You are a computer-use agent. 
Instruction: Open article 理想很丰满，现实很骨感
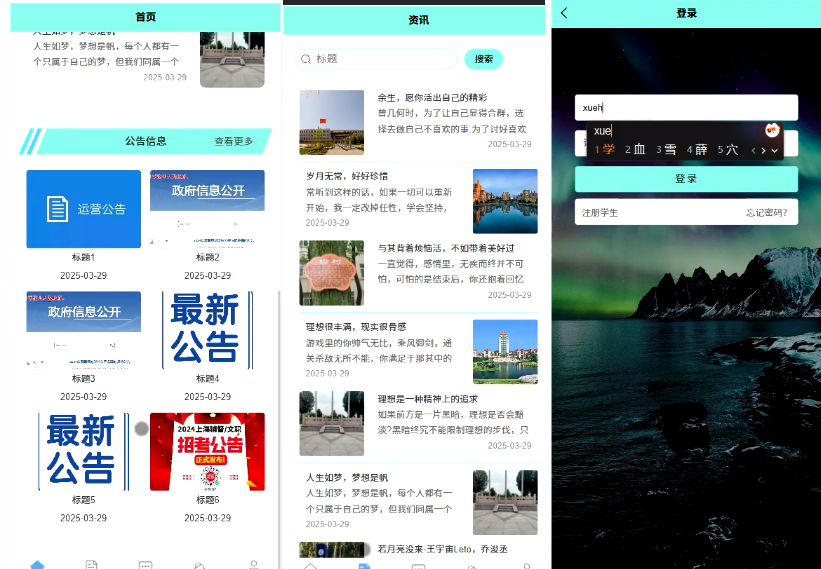pyautogui.click(x=356, y=327)
